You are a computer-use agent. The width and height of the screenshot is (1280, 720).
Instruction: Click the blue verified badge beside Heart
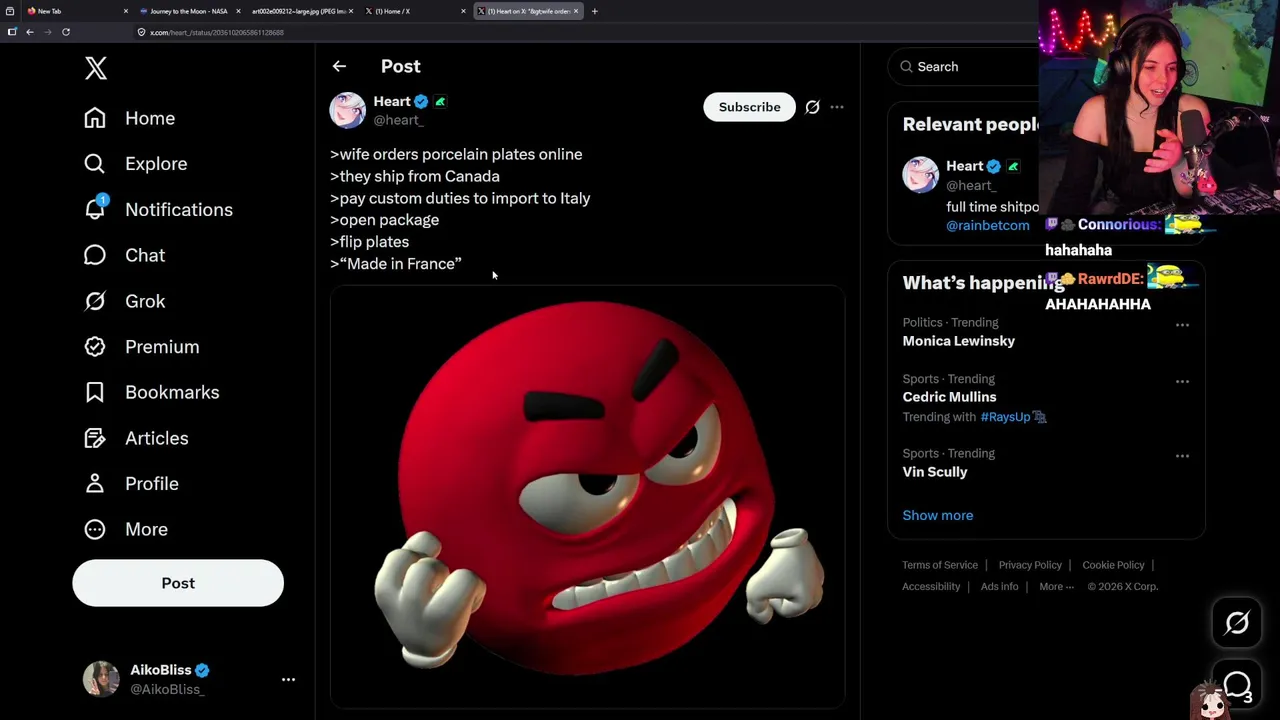(x=421, y=102)
